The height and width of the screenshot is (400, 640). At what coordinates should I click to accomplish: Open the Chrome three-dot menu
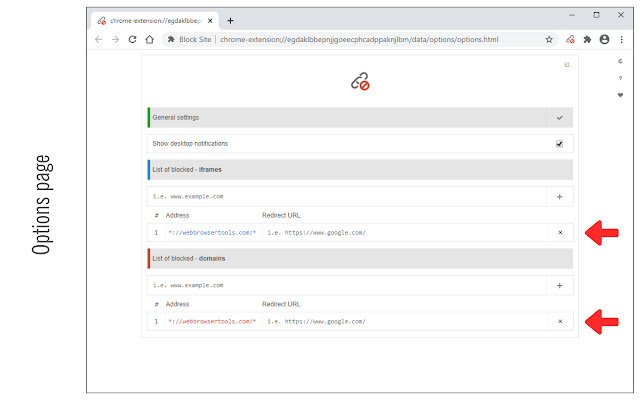point(622,40)
